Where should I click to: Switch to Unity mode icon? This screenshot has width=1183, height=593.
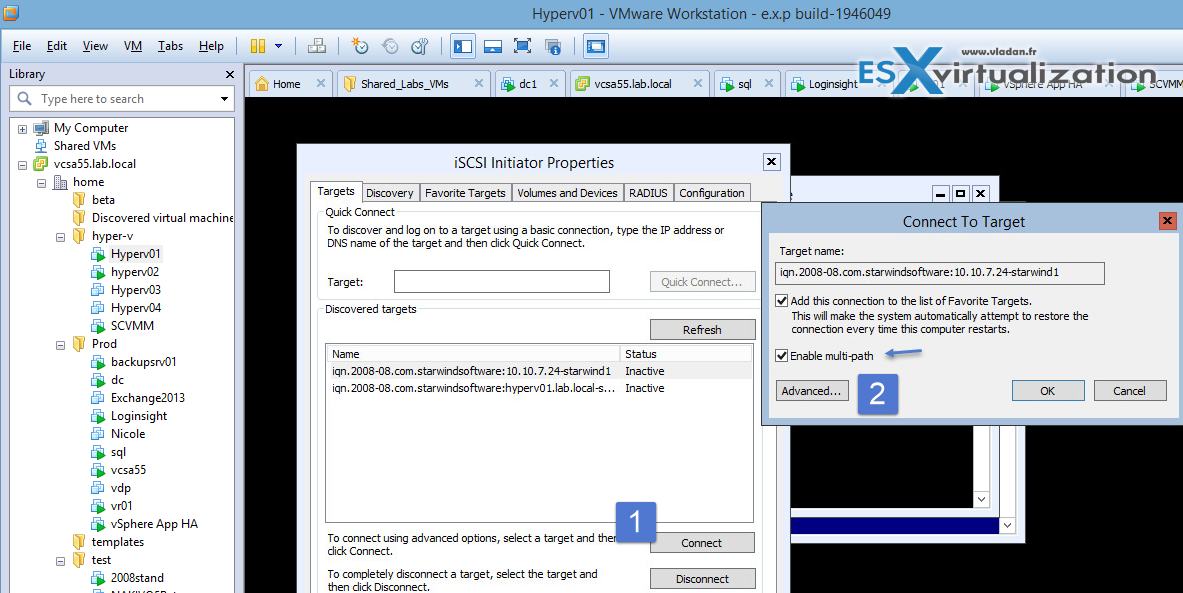coord(553,46)
